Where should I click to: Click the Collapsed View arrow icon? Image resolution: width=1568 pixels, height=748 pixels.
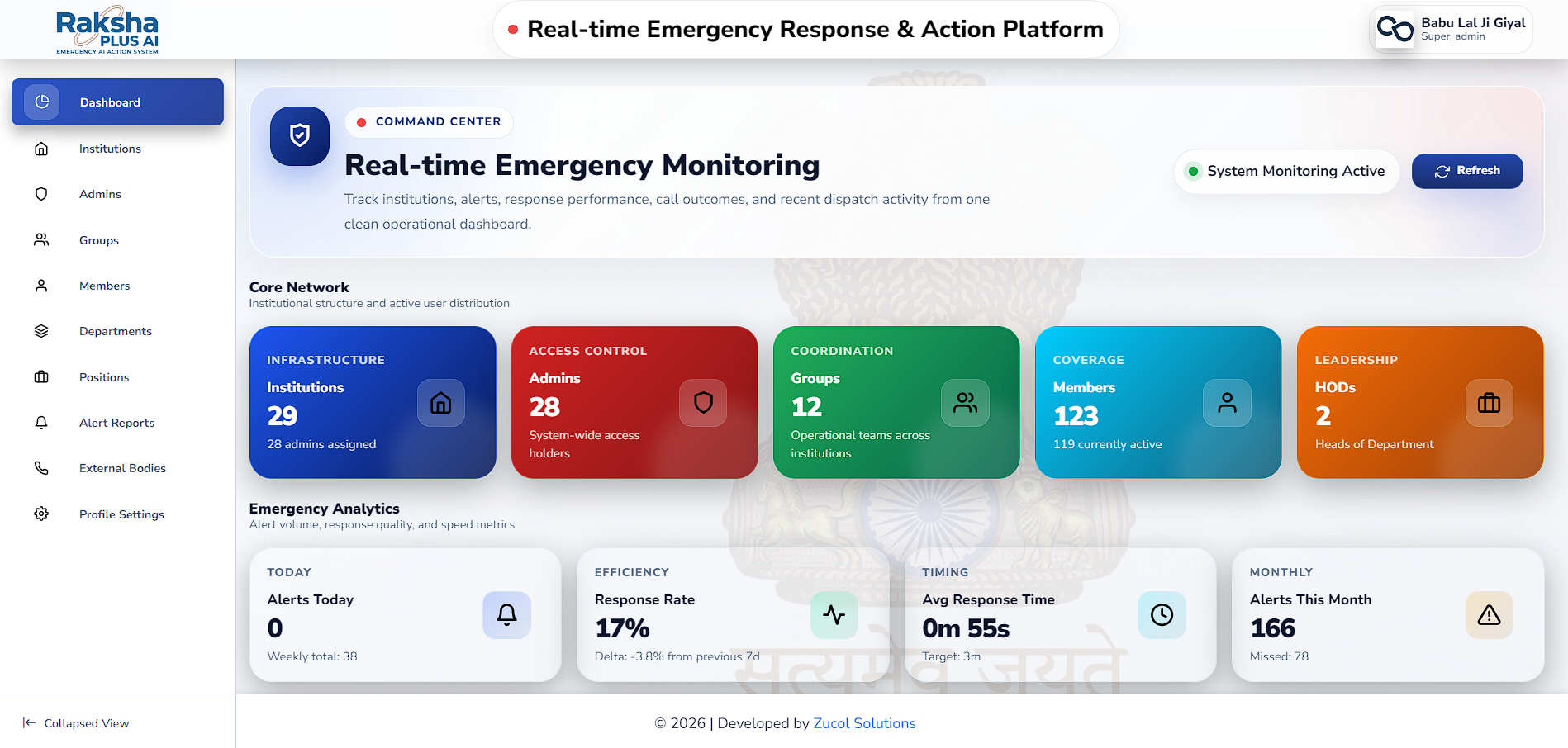[30, 723]
